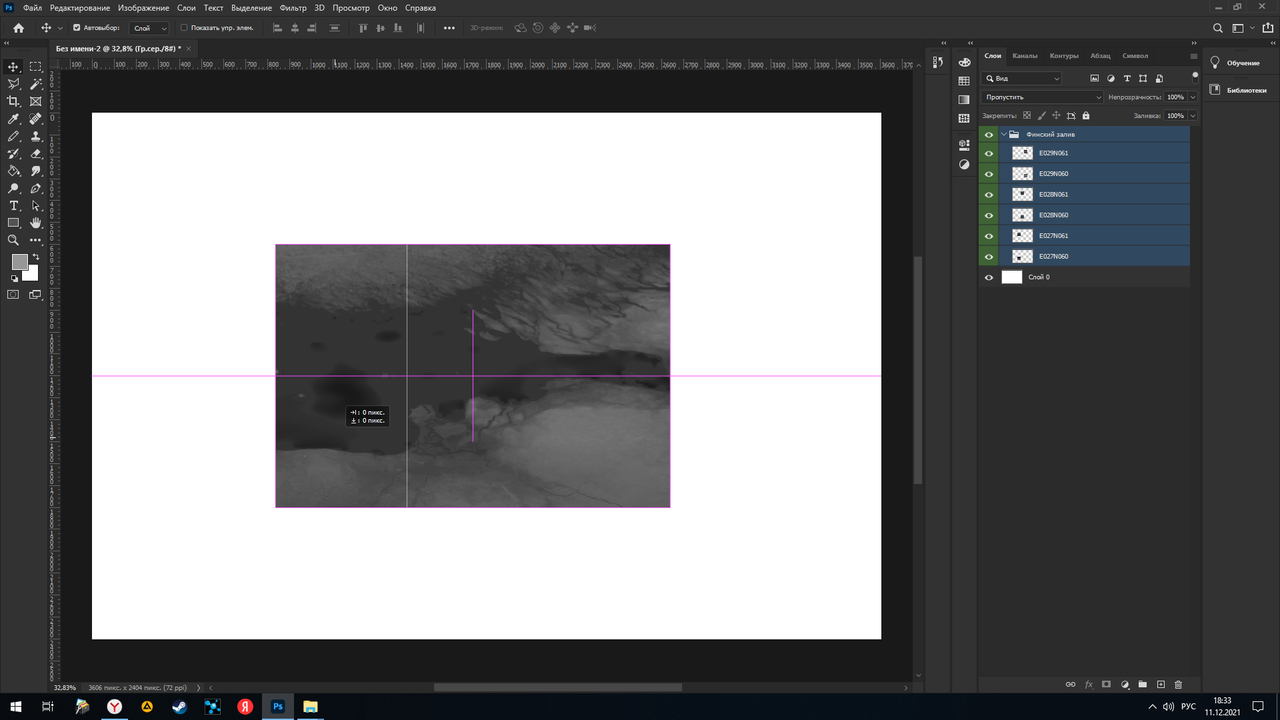Switch to the Каналы tab
Screen dimensions: 1280x720
(x=1025, y=56)
